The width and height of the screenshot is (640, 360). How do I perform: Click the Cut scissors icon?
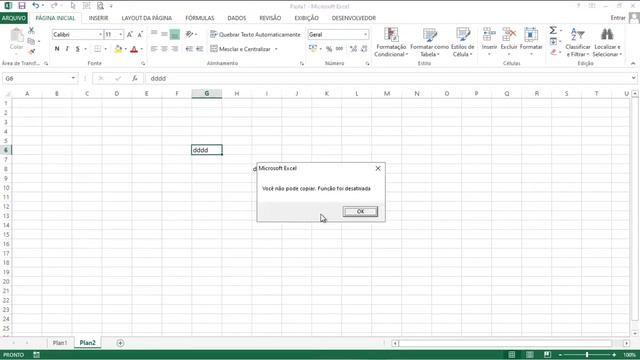31,31
